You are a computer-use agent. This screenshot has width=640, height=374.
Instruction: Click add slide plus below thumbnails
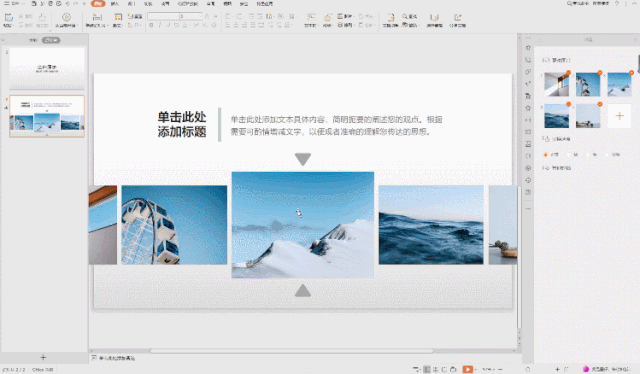pos(43,357)
